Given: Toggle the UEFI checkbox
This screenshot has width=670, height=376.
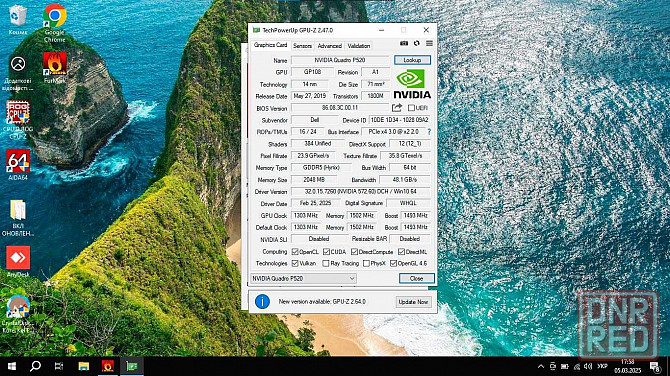Looking at the screenshot, I should 411,108.
